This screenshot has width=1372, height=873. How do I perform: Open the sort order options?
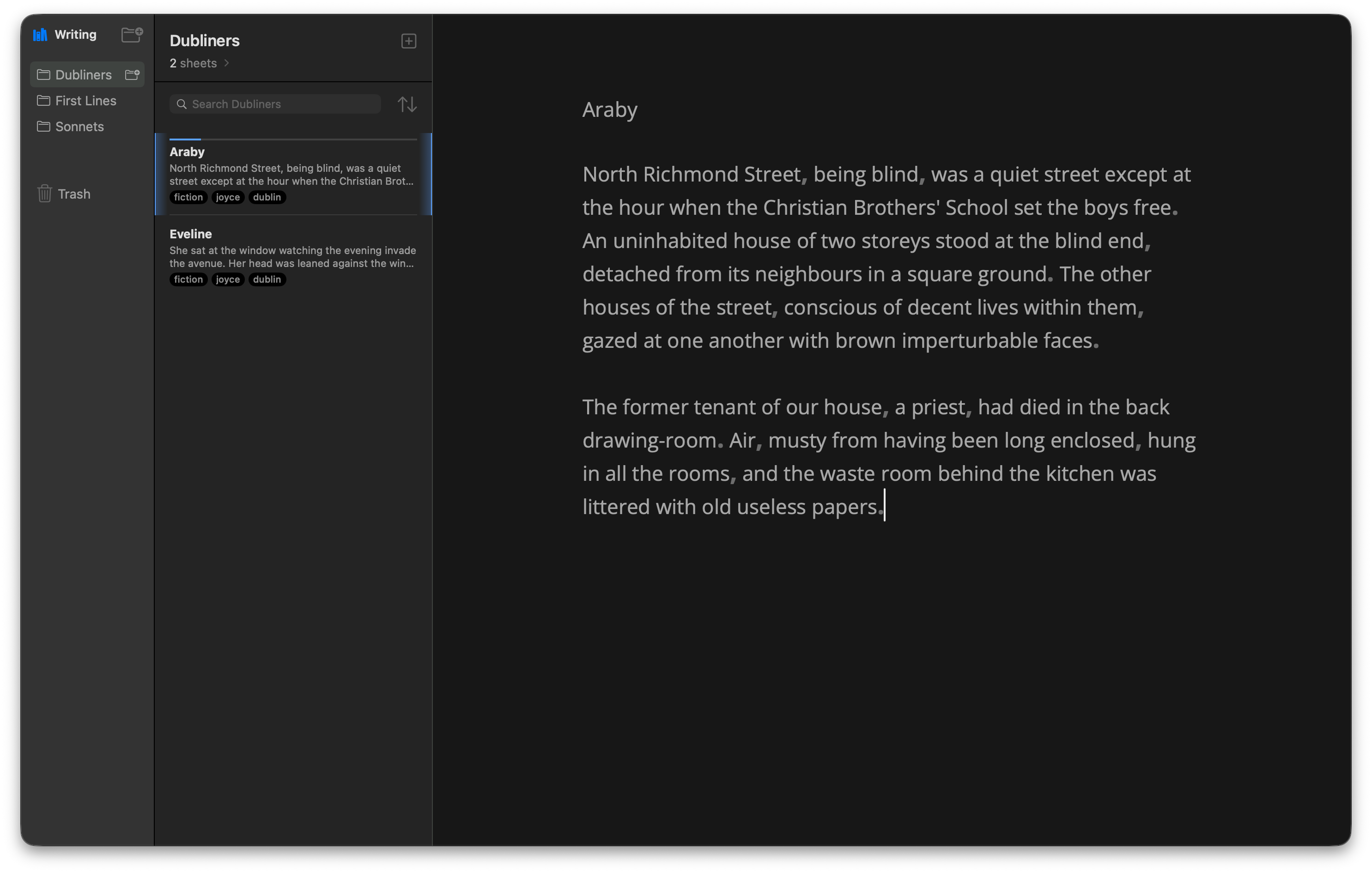coord(407,104)
